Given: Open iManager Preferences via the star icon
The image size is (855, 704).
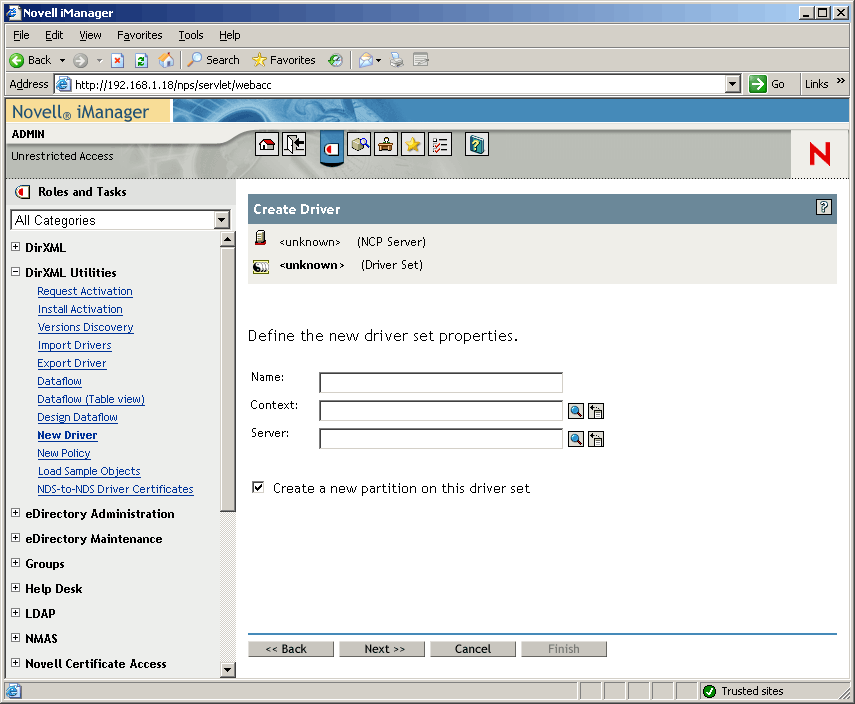Looking at the screenshot, I should [x=413, y=144].
